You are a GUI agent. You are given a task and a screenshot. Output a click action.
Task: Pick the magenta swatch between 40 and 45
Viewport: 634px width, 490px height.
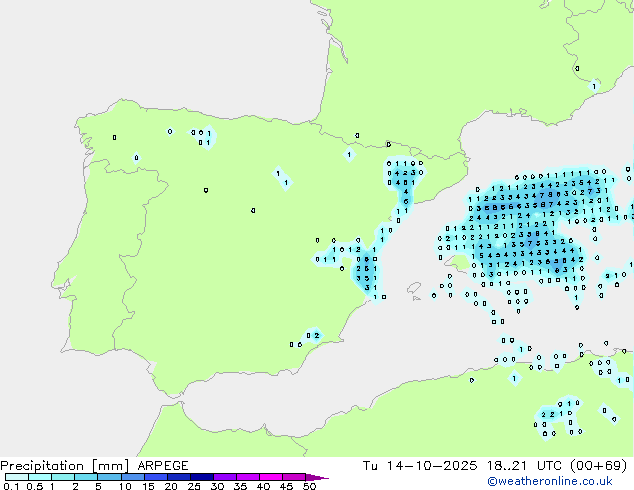[275, 478]
